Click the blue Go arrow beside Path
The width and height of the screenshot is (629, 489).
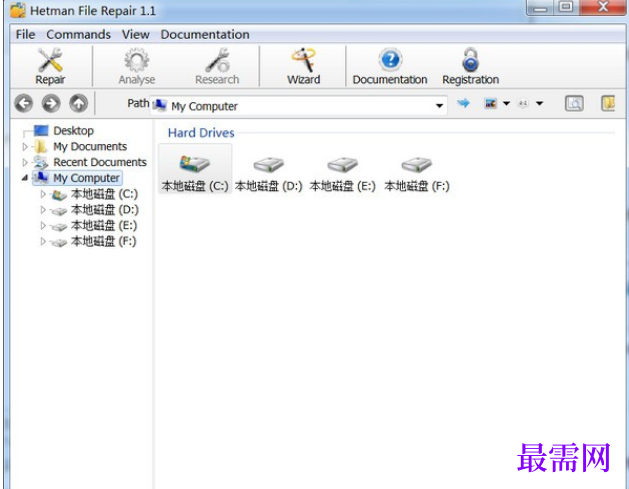click(x=463, y=103)
